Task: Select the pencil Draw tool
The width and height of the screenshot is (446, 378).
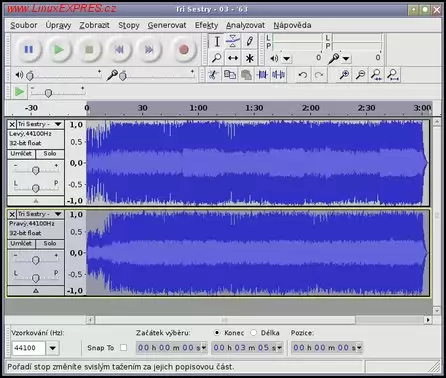Action: [249, 41]
